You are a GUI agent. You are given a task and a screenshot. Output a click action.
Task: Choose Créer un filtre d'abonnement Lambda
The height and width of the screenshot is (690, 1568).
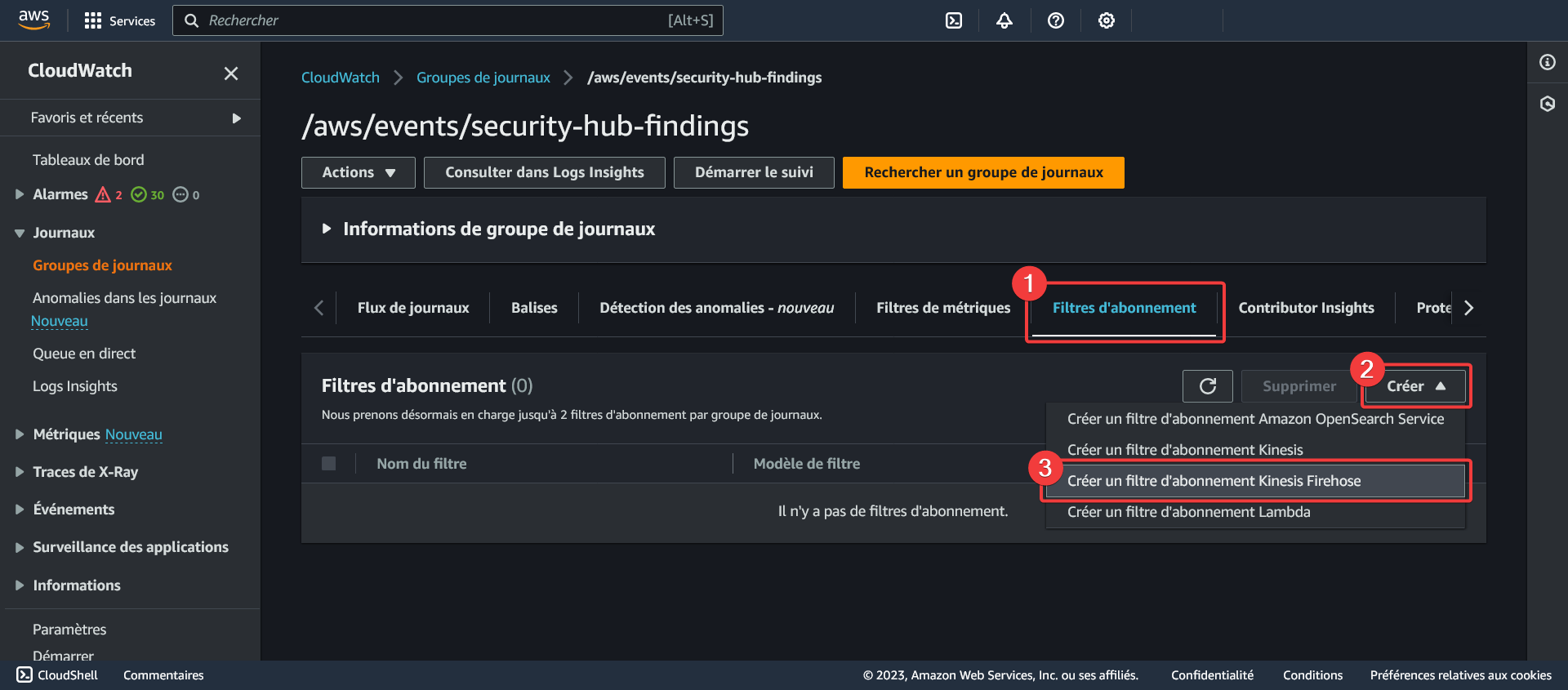1255,512
